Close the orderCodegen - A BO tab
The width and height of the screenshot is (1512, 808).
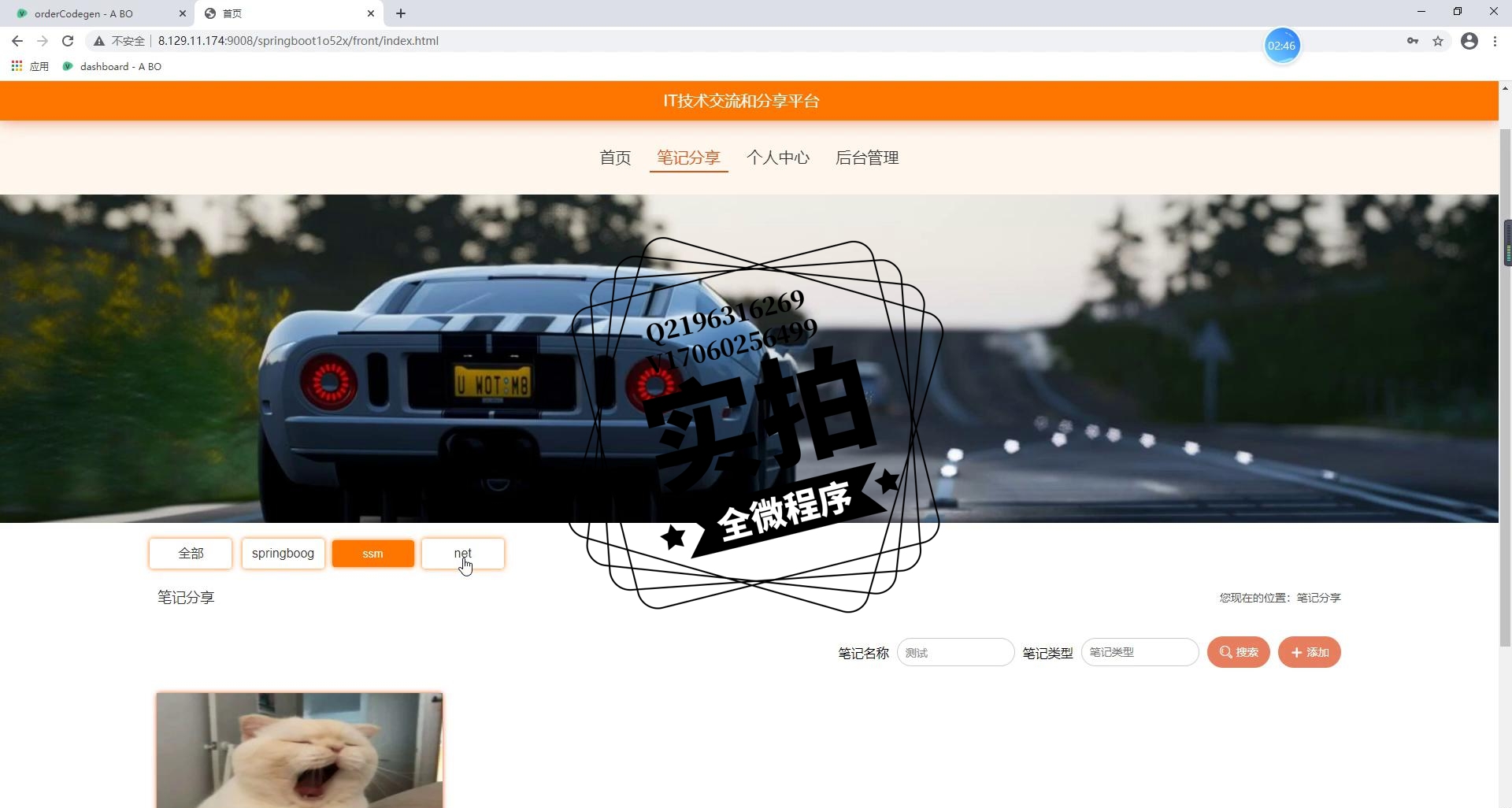183,13
